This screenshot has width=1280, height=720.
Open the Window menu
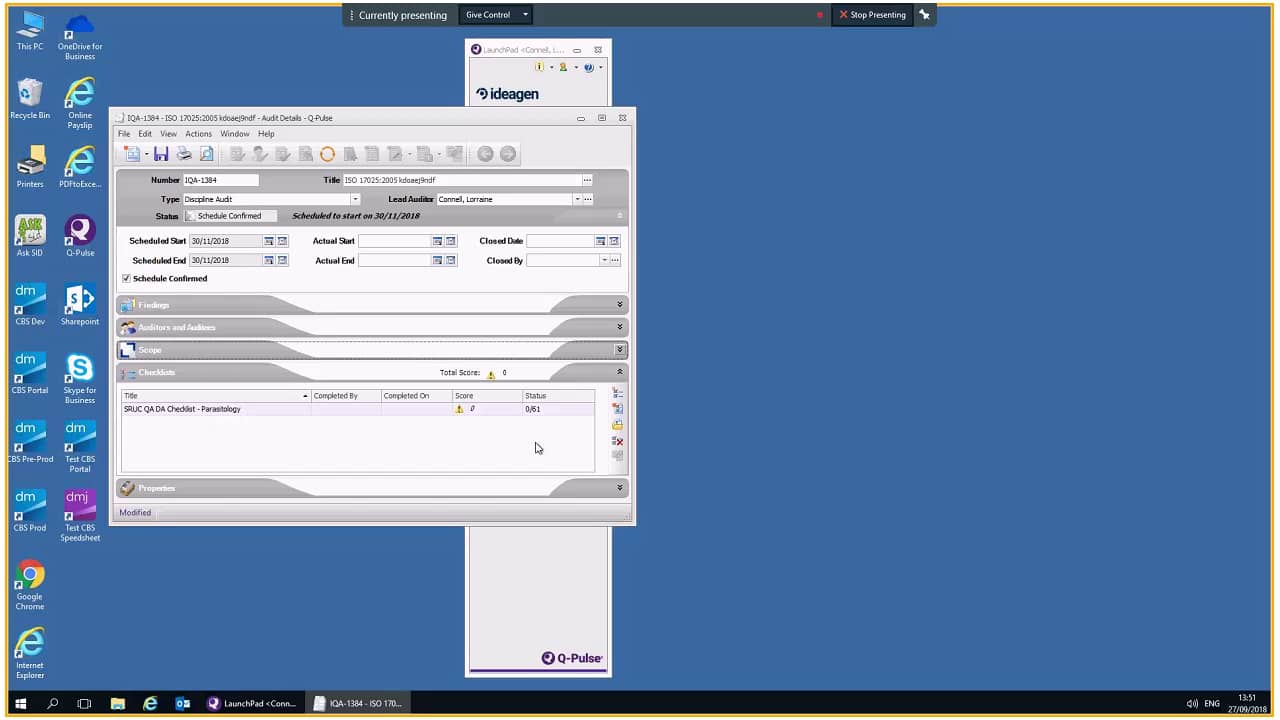click(235, 134)
